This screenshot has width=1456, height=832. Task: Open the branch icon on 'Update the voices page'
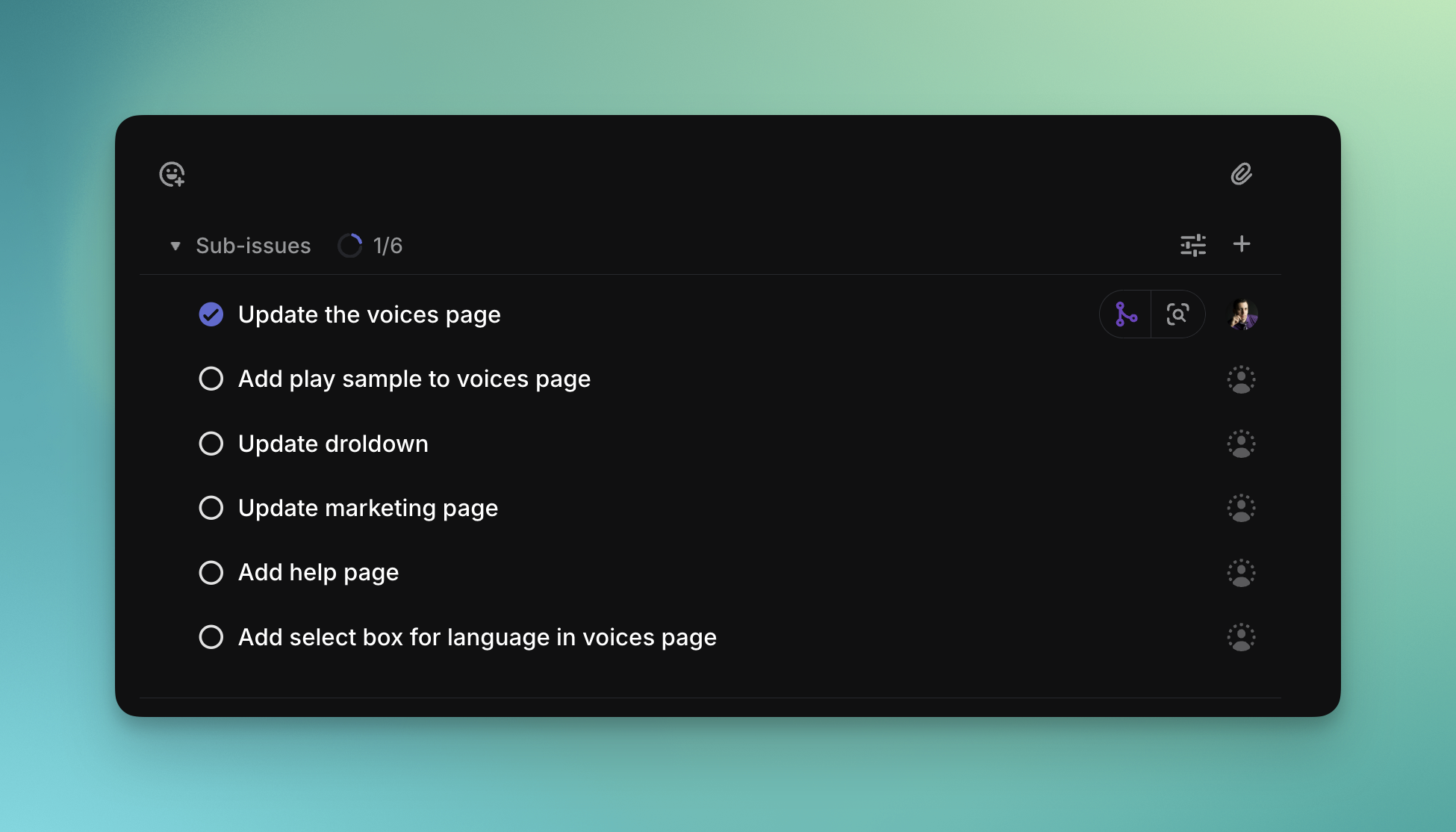1124,314
